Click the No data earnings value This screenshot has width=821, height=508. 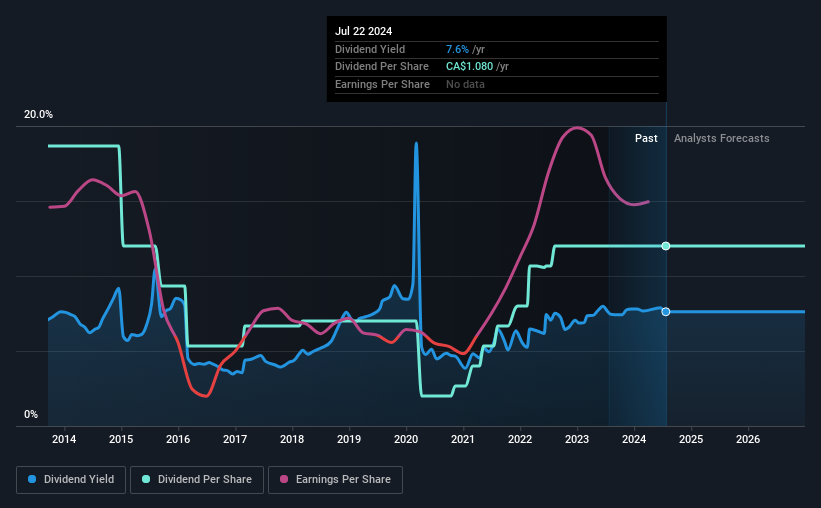point(465,84)
